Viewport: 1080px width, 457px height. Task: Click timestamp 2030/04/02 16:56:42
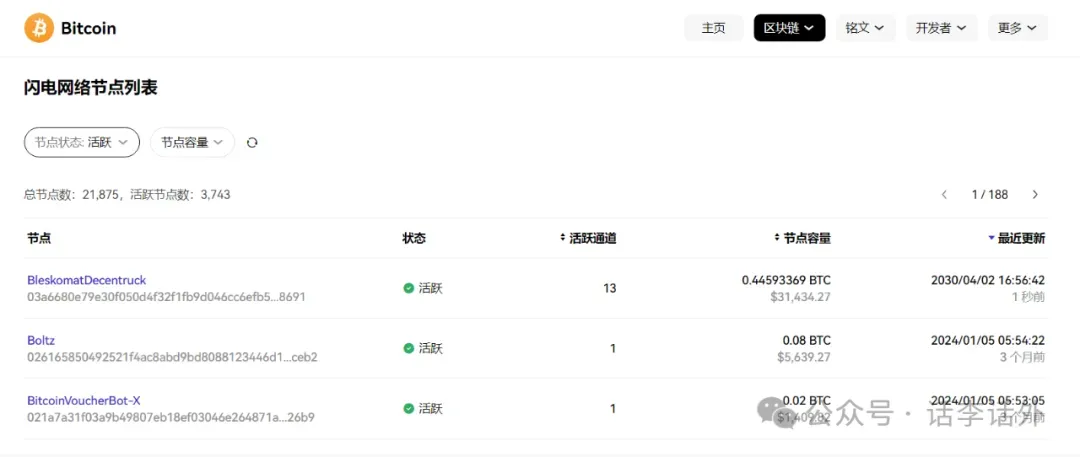tap(988, 280)
